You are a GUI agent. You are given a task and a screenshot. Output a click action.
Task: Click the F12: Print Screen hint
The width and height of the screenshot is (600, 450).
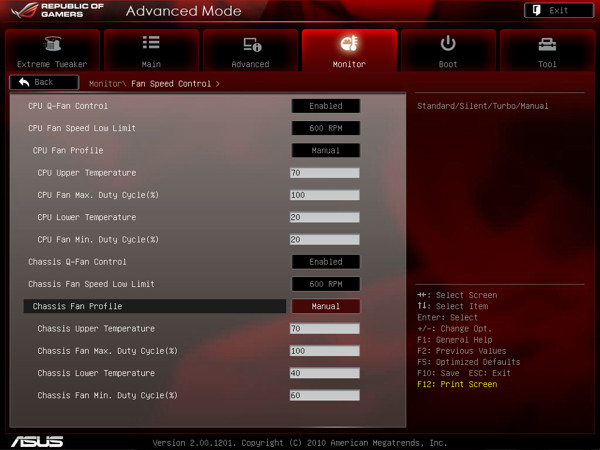coord(457,384)
